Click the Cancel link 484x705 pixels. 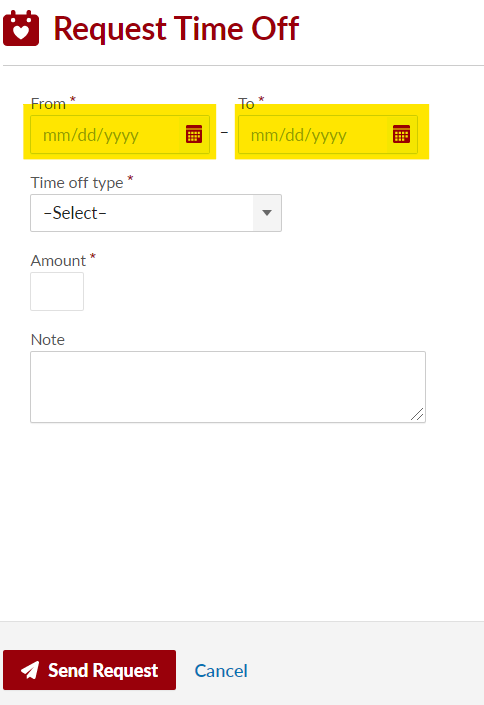pyautogui.click(x=221, y=671)
